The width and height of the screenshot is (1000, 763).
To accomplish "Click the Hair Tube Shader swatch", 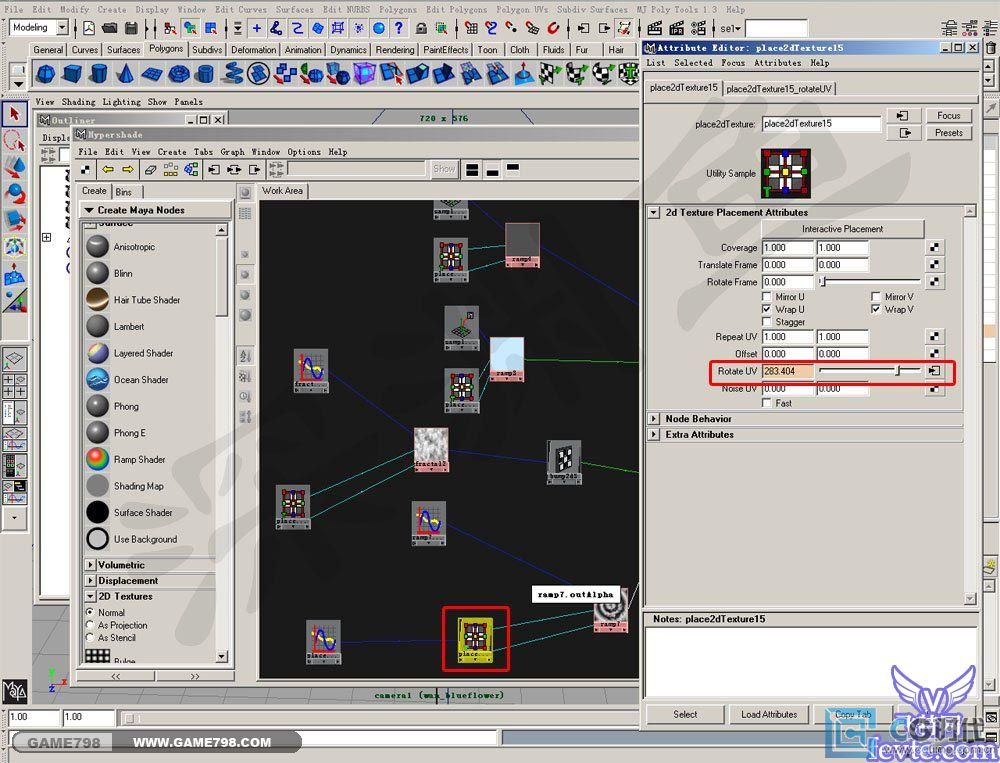I will [x=98, y=300].
